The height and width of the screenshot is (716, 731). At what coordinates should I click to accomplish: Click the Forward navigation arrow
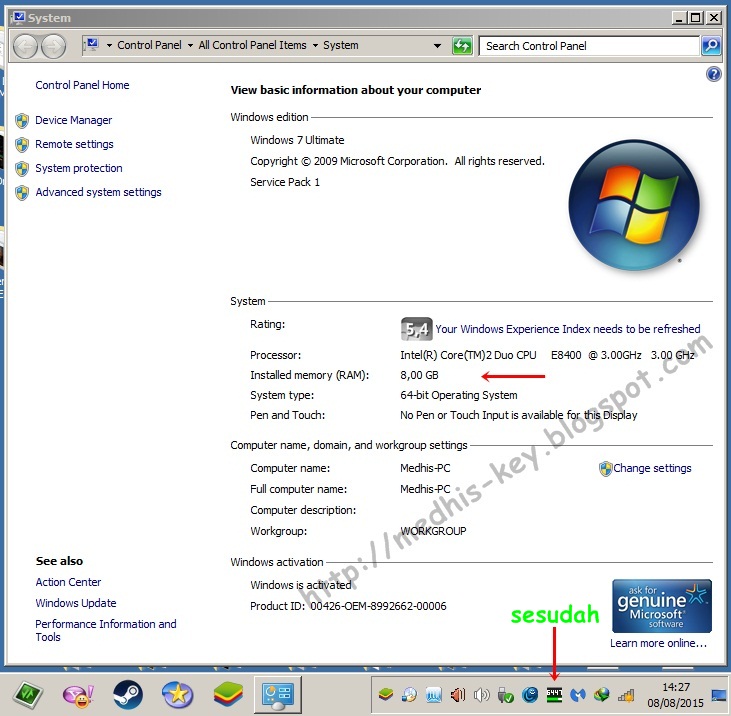tap(54, 46)
